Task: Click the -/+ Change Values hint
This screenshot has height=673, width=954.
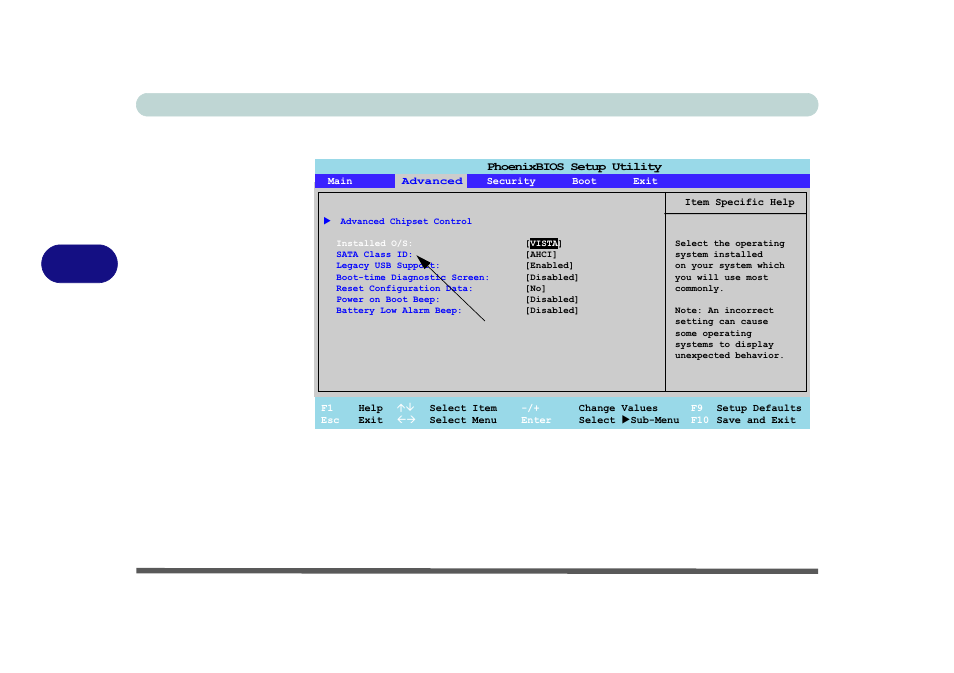Action: coord(590,408)
